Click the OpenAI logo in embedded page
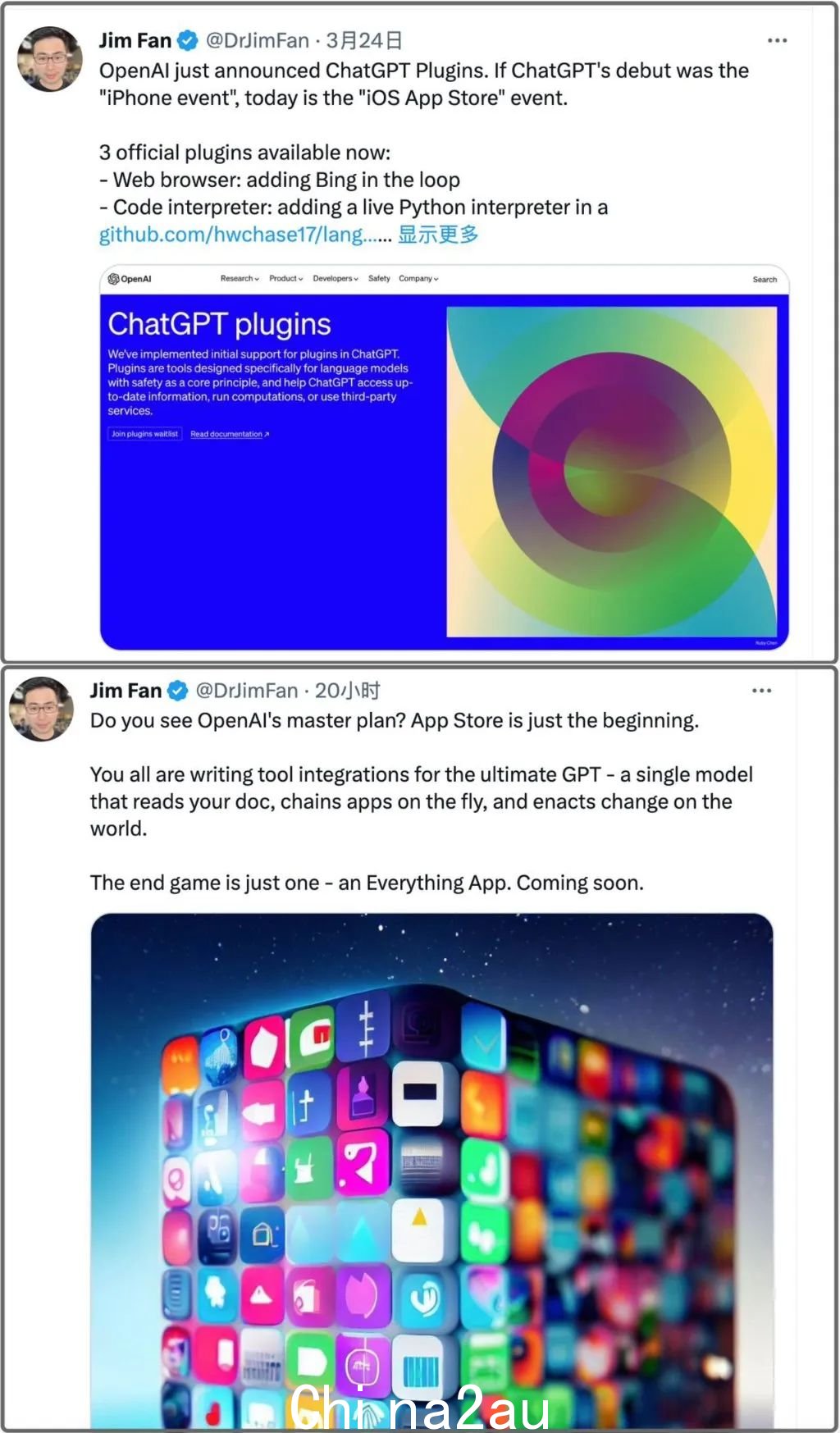Viewport: 840px width, 1433px height. (x=130, y=279)
